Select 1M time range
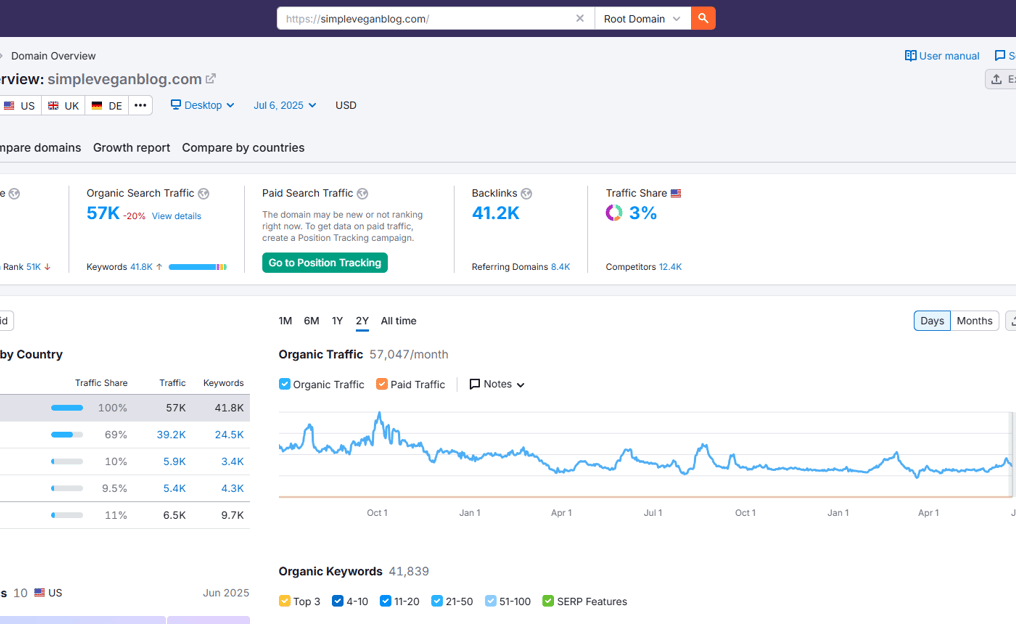 pyautogui.click(x=285, y=321)
